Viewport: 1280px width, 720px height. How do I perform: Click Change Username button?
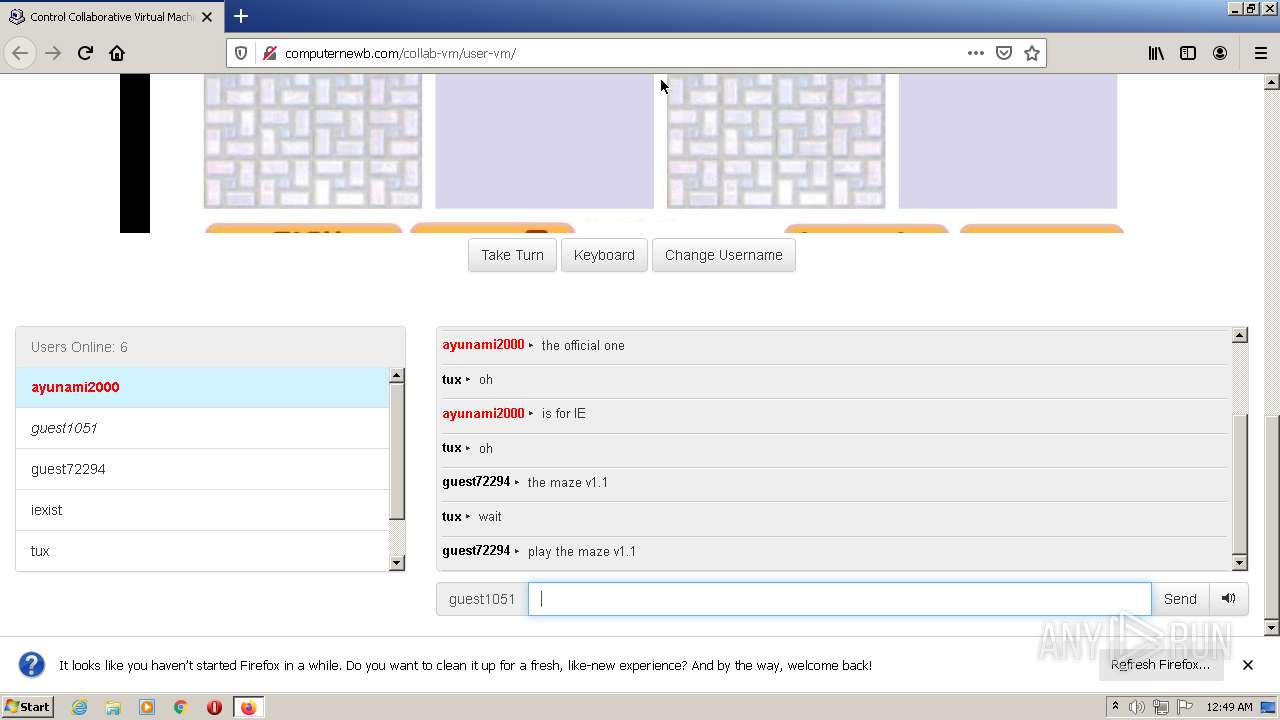[724, 255]
